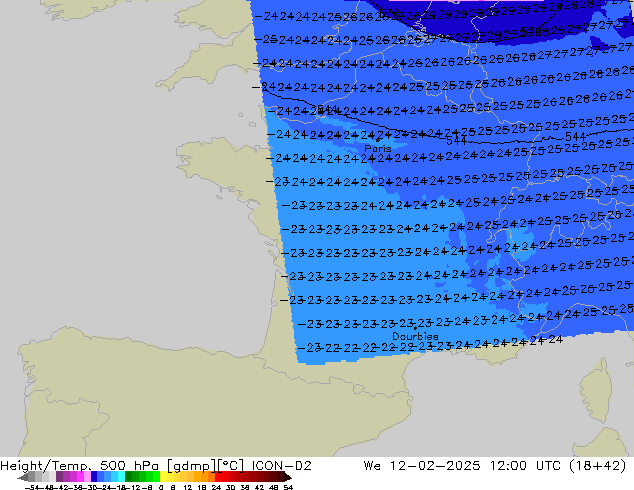Image resolution: width=634 pixels, height=490 pixels.
Task: Click the 54 legend scale value
Action: pos(288,487)
